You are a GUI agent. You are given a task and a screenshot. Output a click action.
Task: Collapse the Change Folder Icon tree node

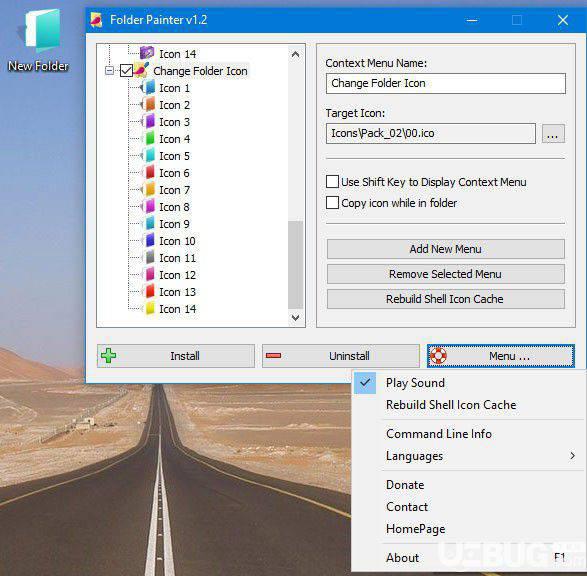tap(109, 70)
